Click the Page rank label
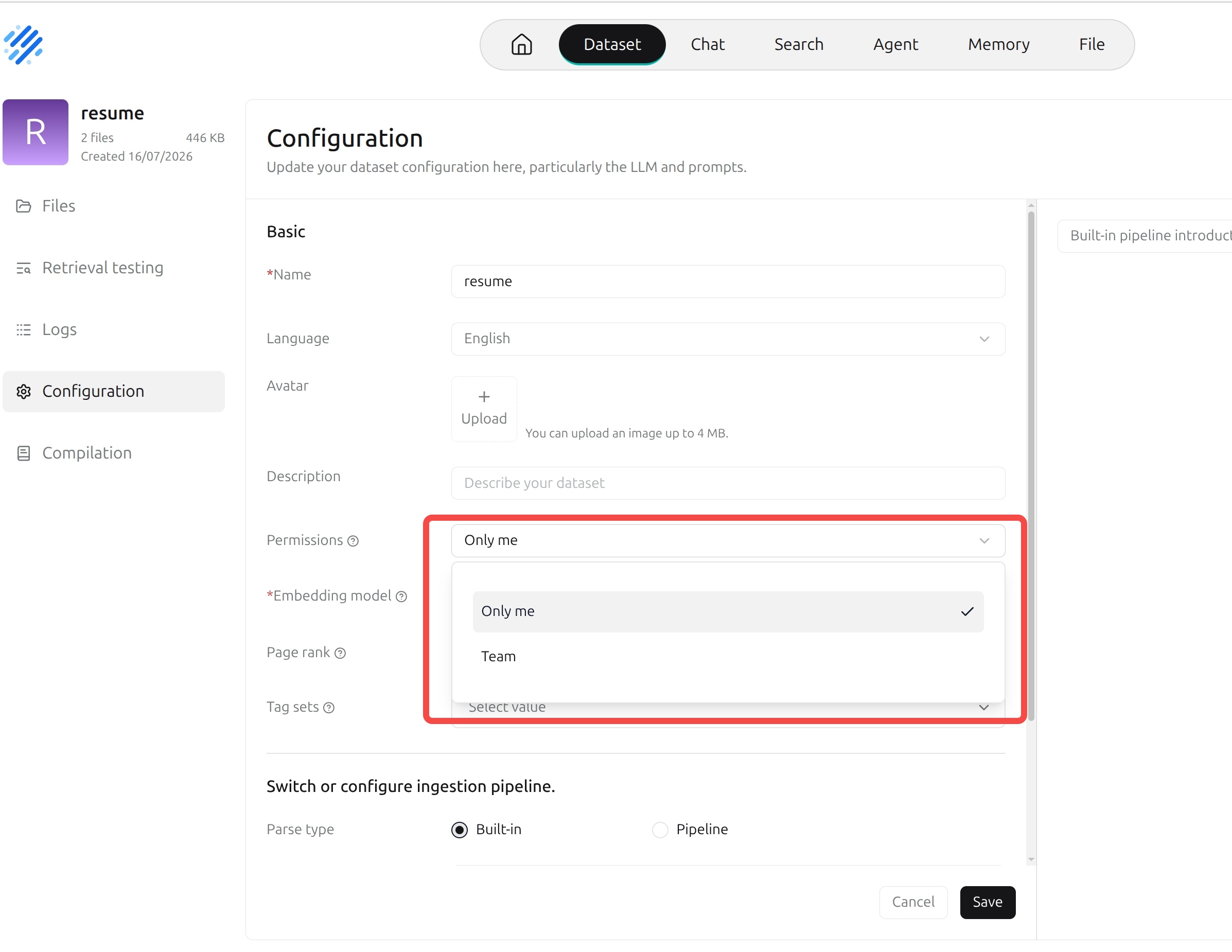The image size is (1232, 952). coord(298,653)
